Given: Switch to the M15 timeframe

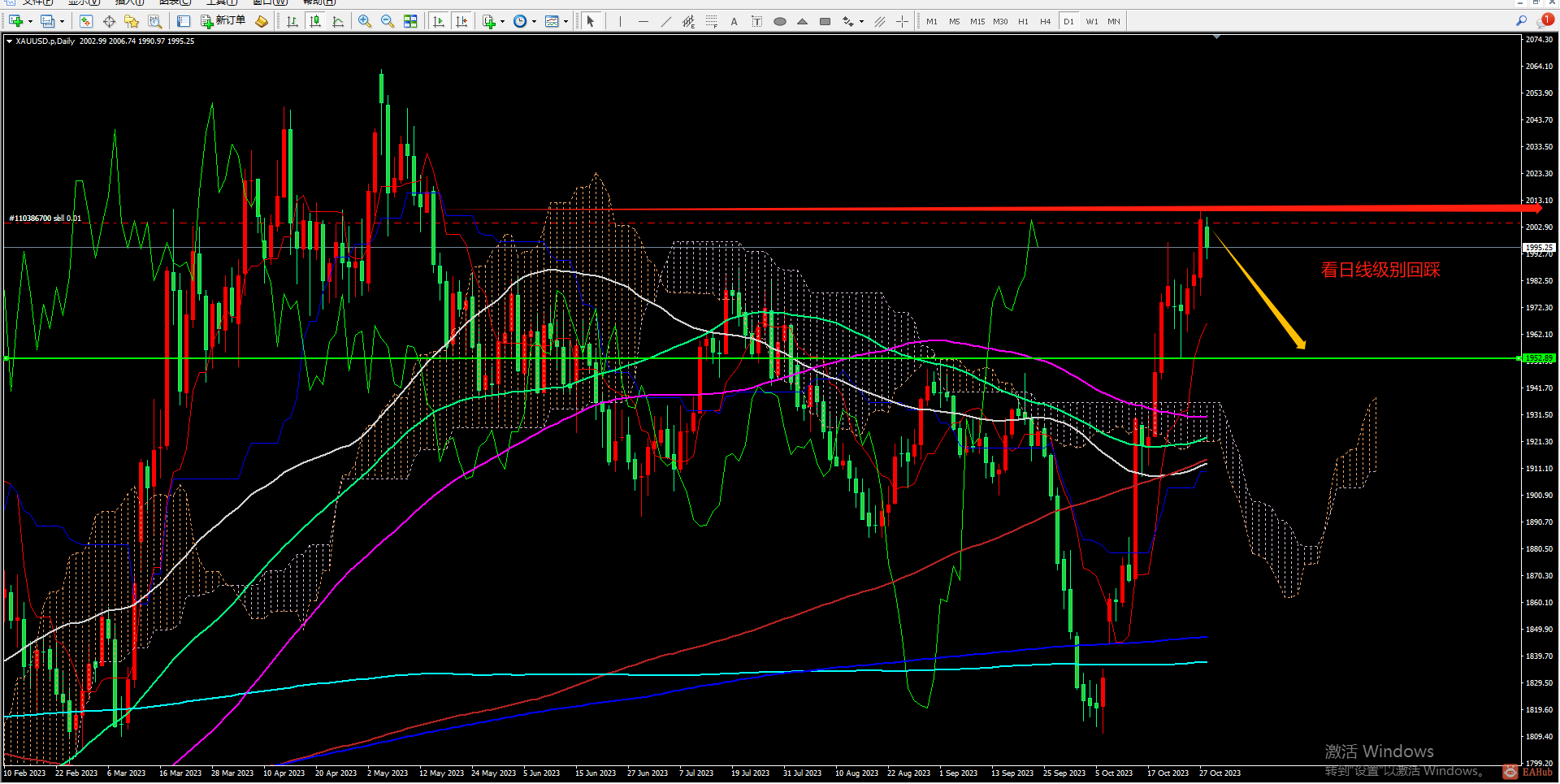Looking at the screenshot, I should coord(977,21).
